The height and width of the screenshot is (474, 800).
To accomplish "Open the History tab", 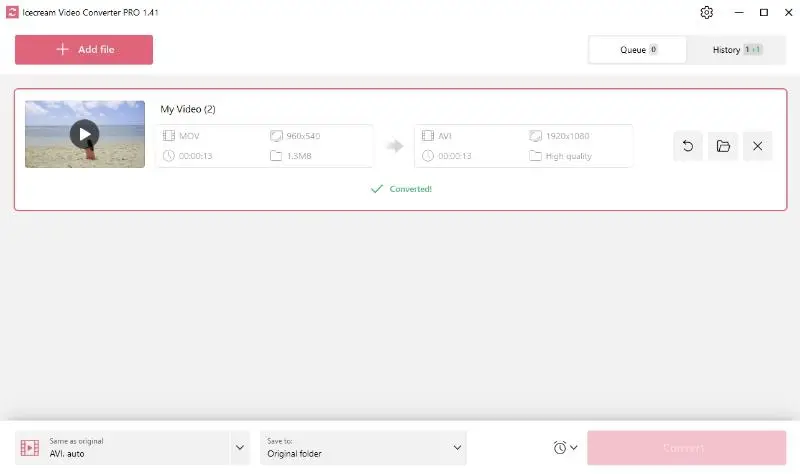I will pyautogui.click(x=736, y=49).
